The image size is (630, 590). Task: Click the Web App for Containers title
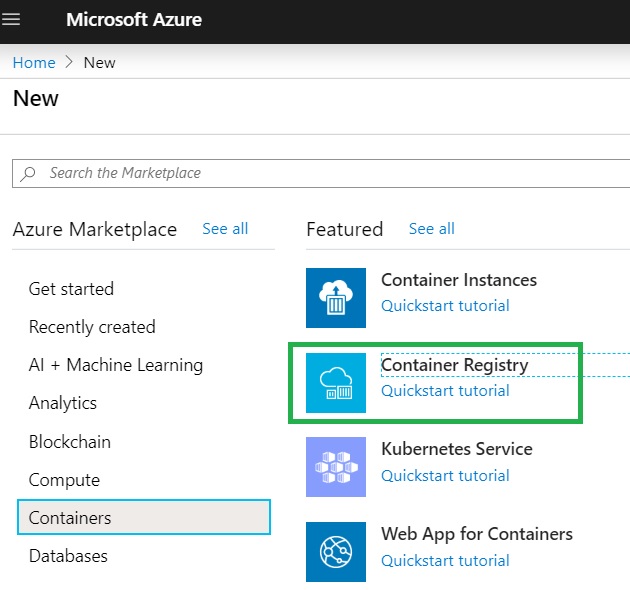[477, 534]
